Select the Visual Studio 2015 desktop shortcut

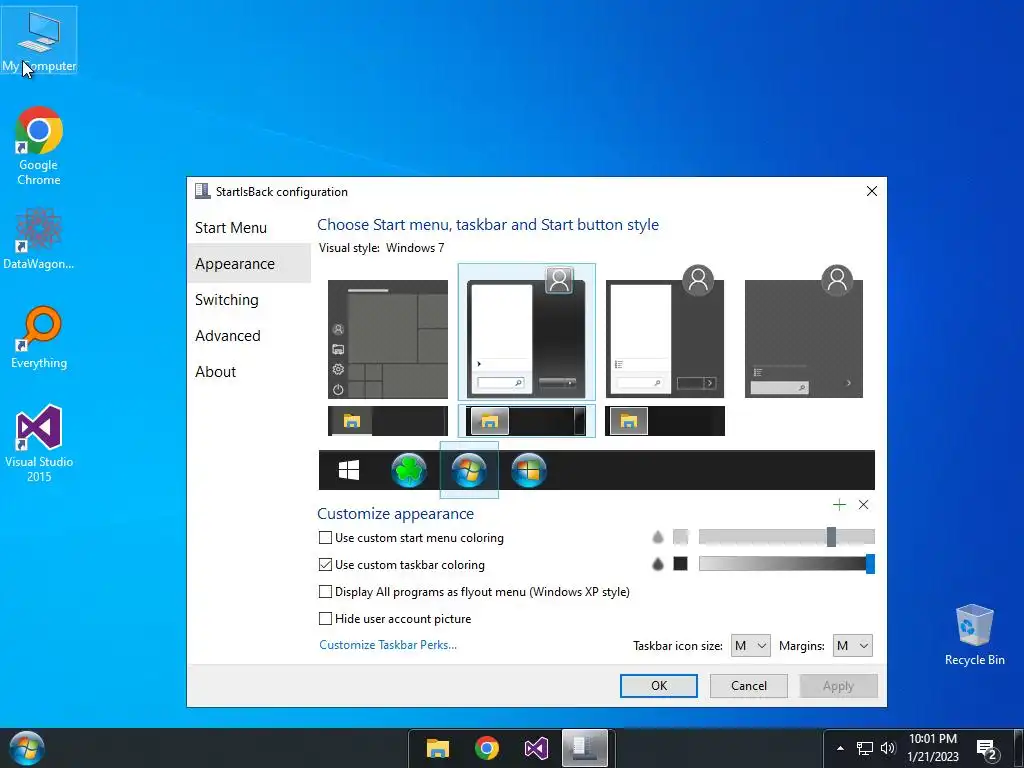[39, 443]
